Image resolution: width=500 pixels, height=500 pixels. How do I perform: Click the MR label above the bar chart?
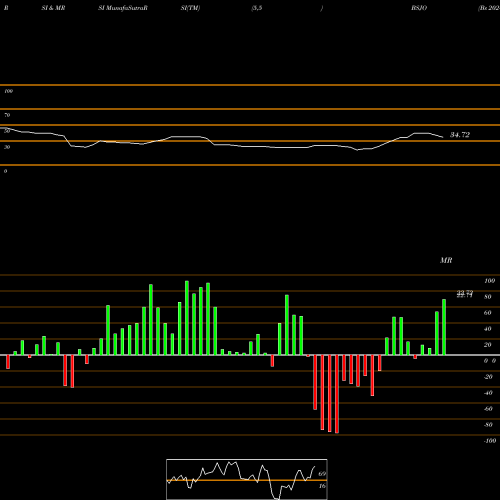coord(446,260)
